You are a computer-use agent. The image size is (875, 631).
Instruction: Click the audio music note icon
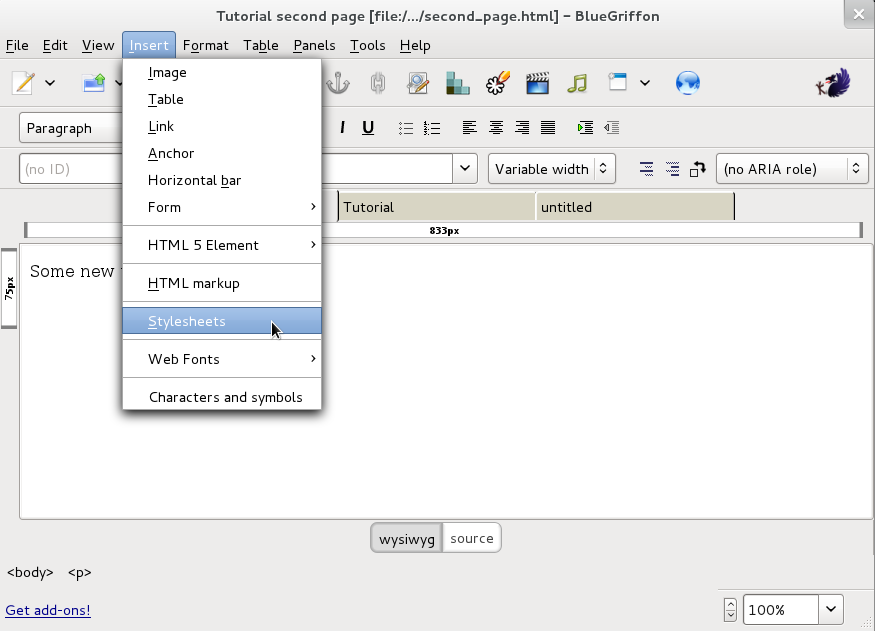[x=577, y=83]
